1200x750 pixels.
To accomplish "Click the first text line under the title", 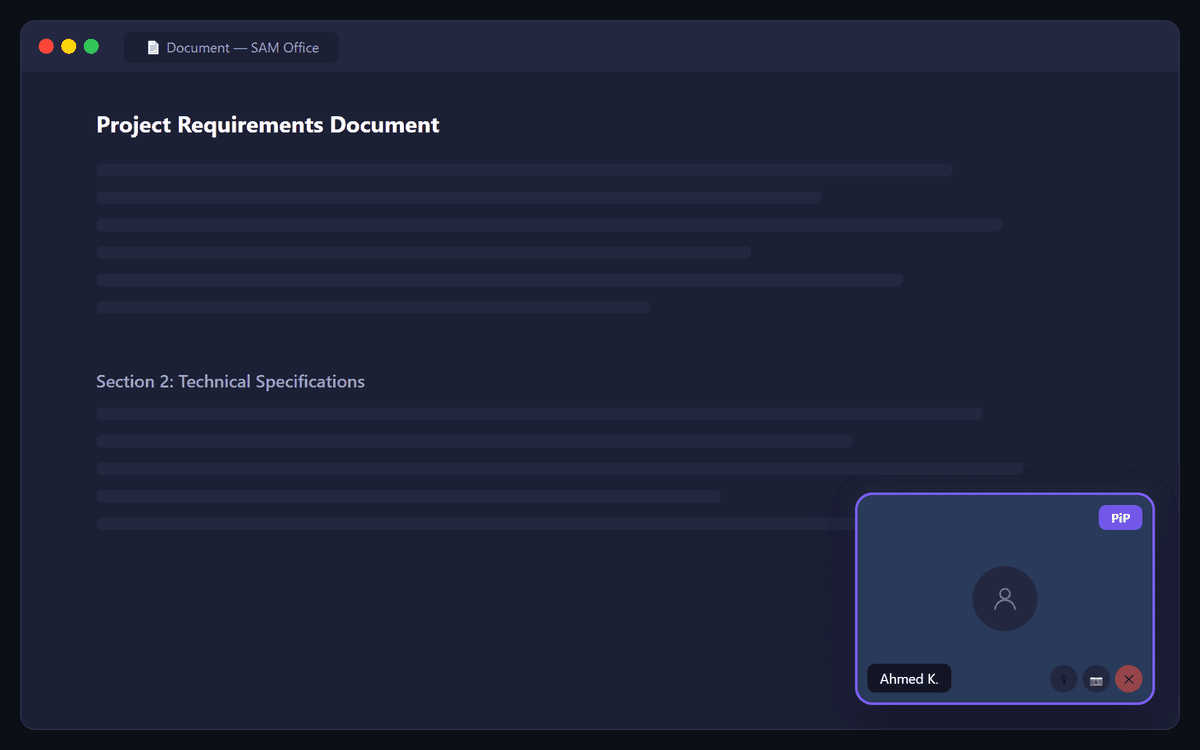I will [523, 170].
